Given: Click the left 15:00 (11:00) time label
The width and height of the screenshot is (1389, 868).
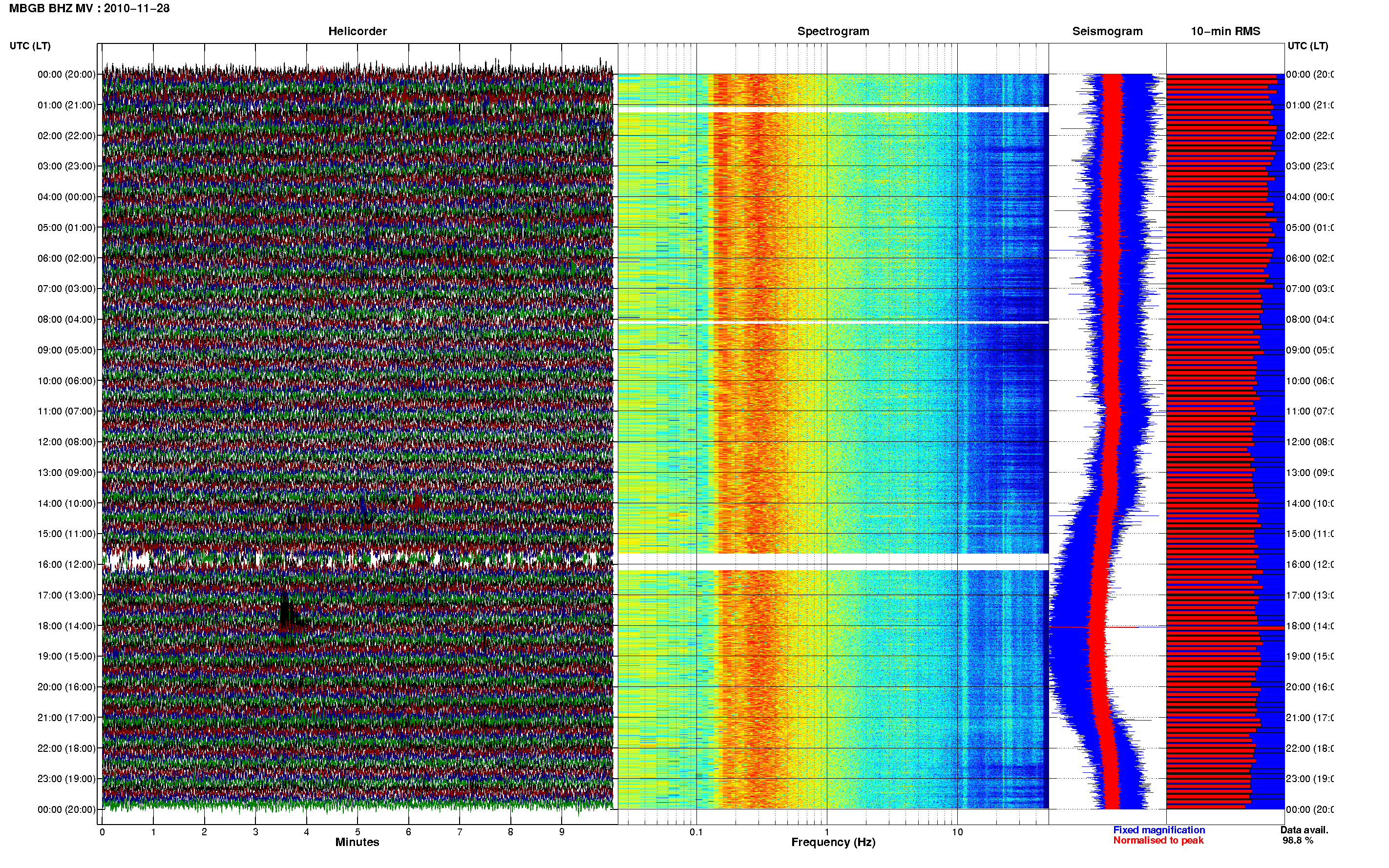Looking at the screenshot, I should click(66, 533).
